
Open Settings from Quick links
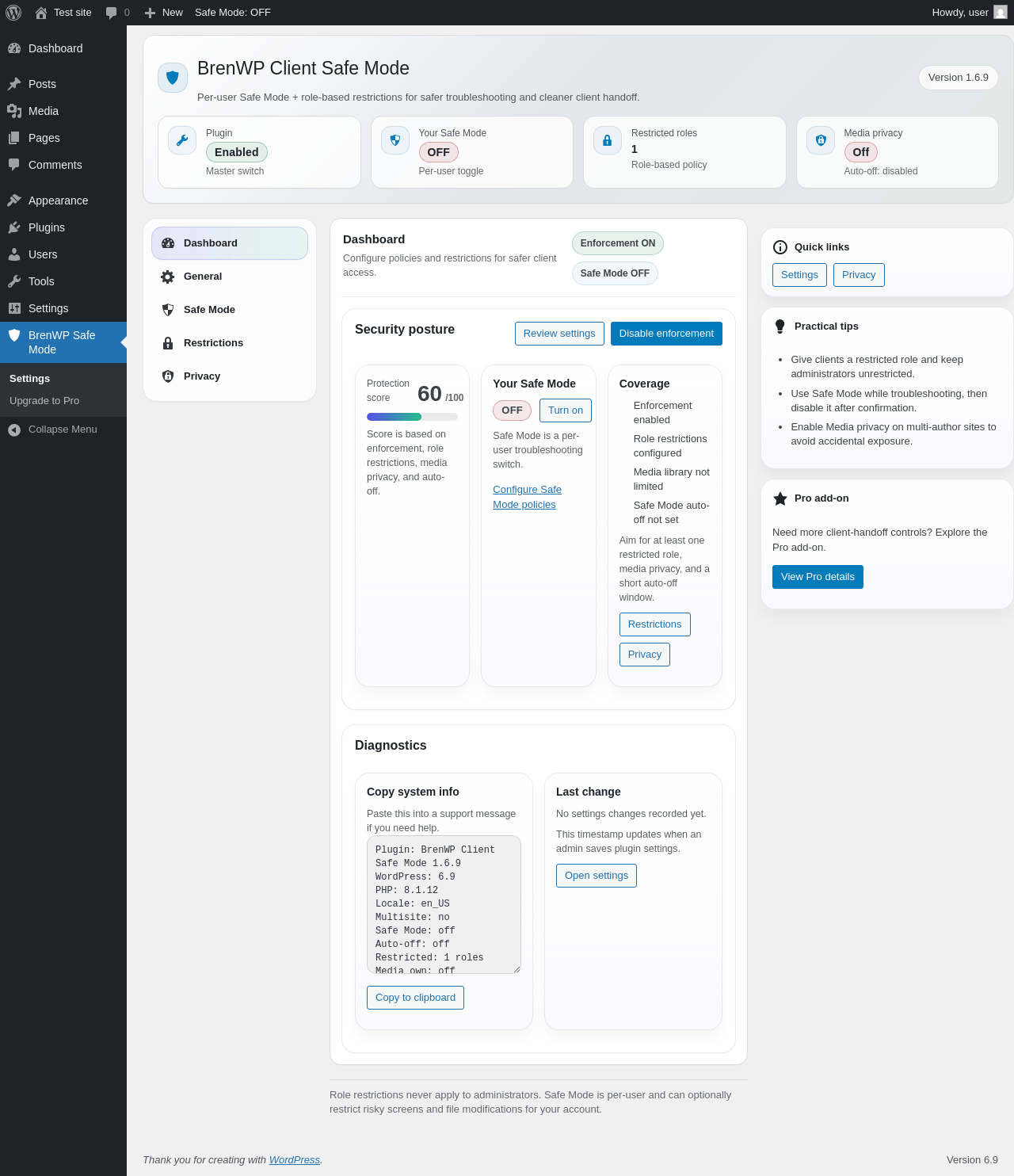[799, 275]
